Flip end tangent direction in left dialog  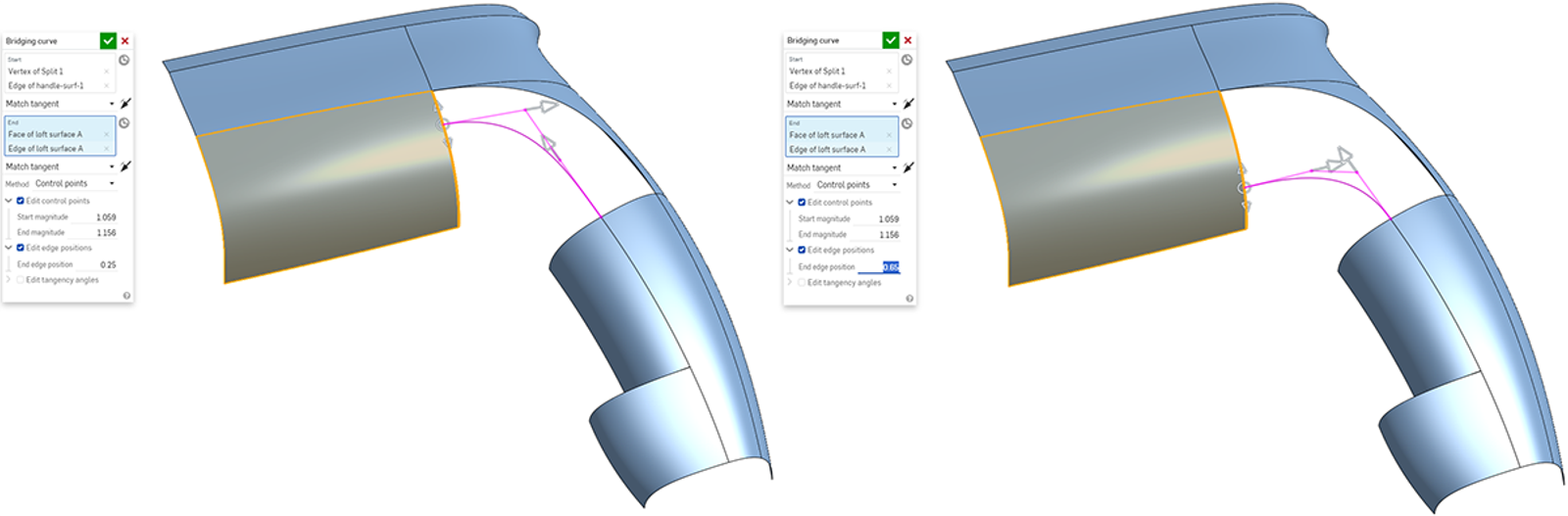125,166
